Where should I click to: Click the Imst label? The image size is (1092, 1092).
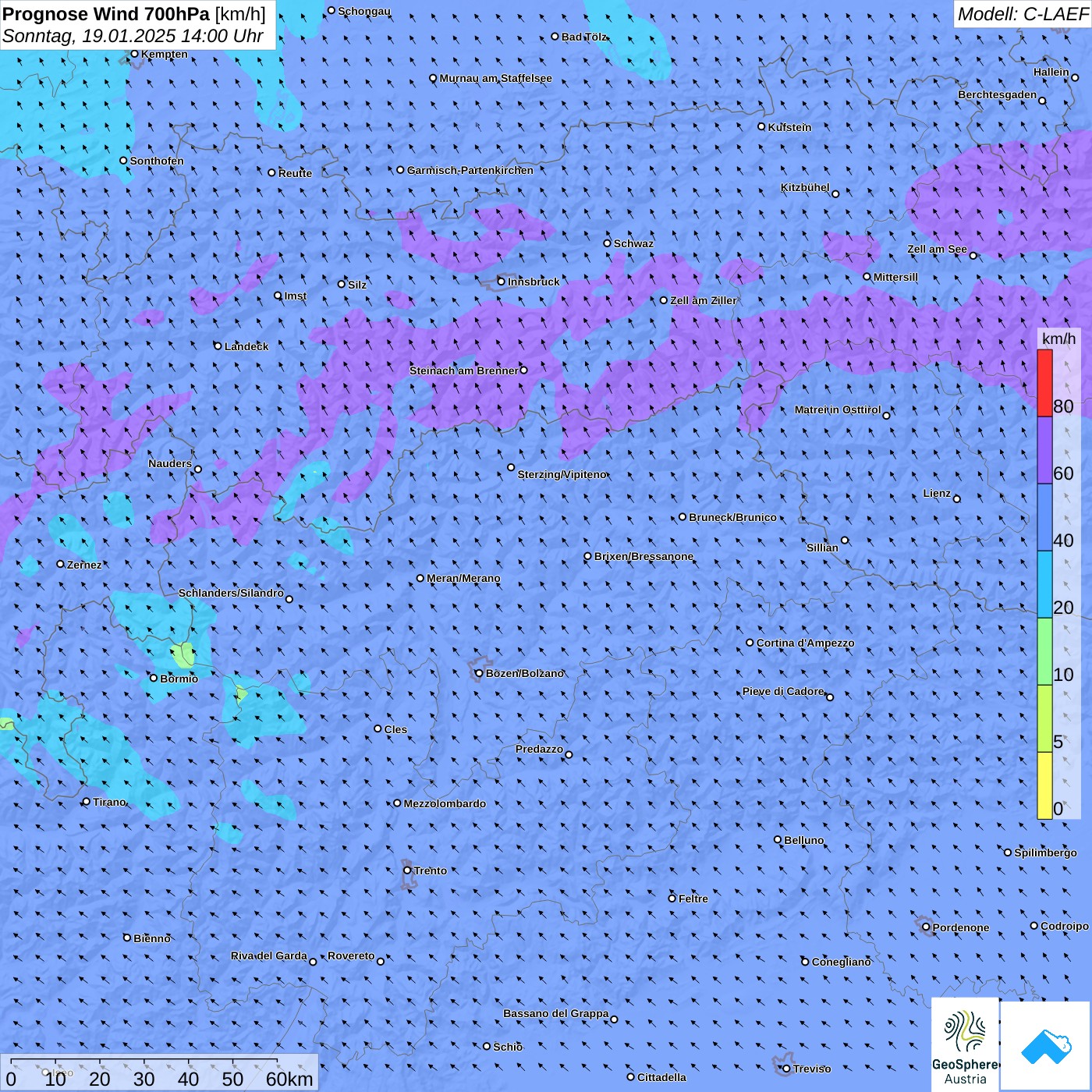[x=296, y=296]
